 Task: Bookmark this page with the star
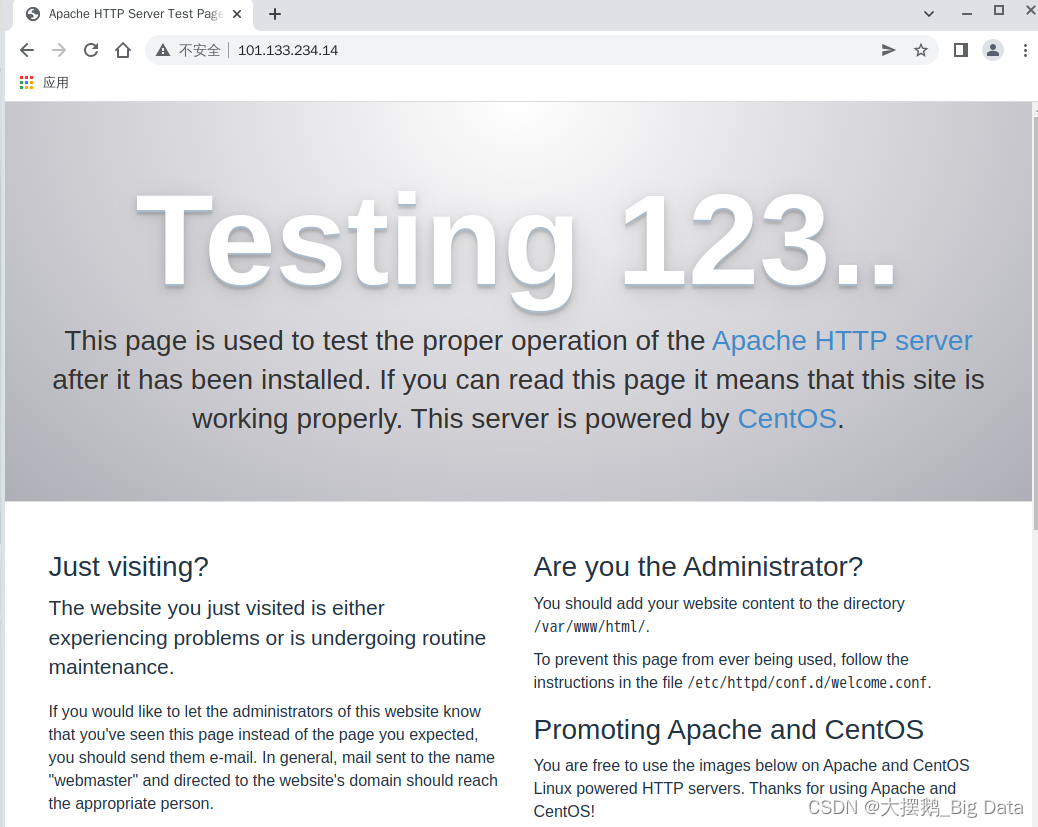click(921, 50)
